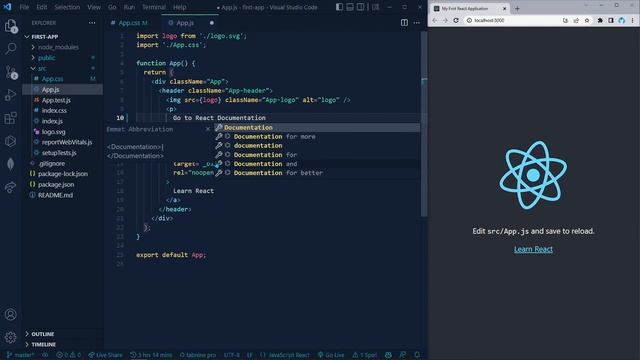Switch to the App.css editor tab

(x=133, y=23)
